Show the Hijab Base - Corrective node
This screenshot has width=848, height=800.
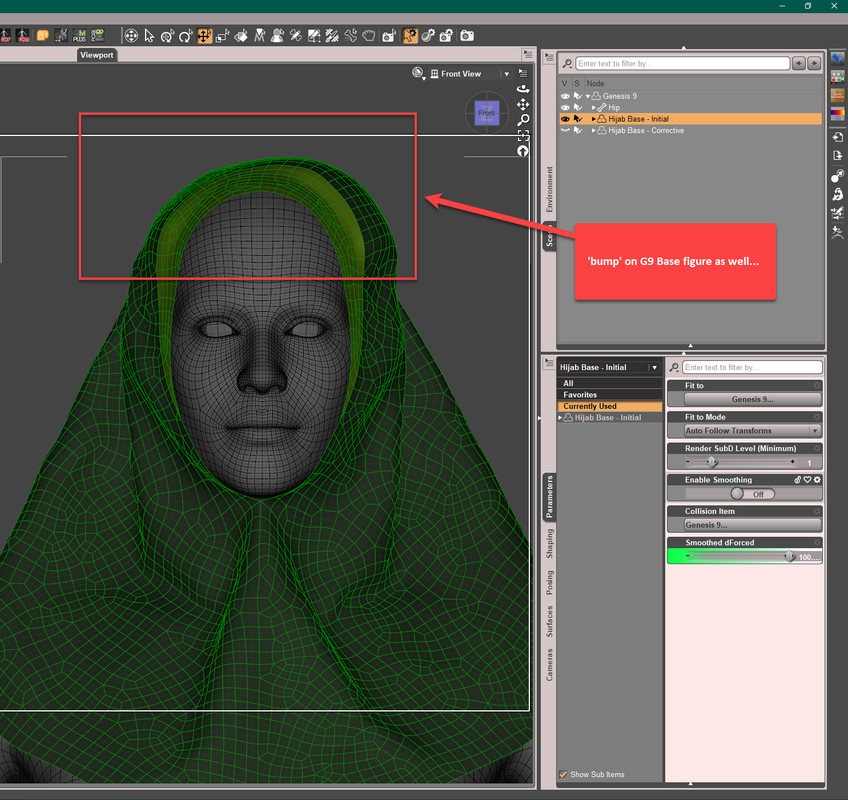(x=565, y=131)
